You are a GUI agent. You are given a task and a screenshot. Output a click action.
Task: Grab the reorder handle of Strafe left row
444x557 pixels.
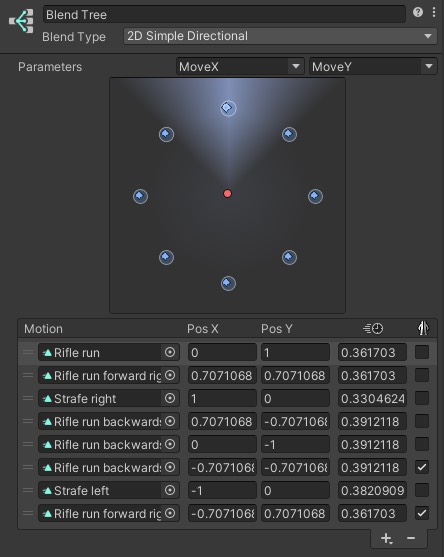28,490
